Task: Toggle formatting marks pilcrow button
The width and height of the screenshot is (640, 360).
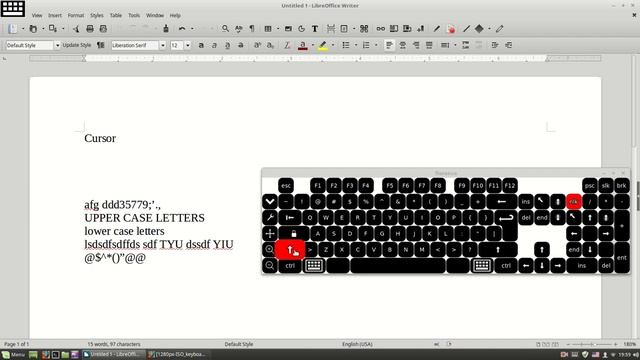Action: coord(252,29)
